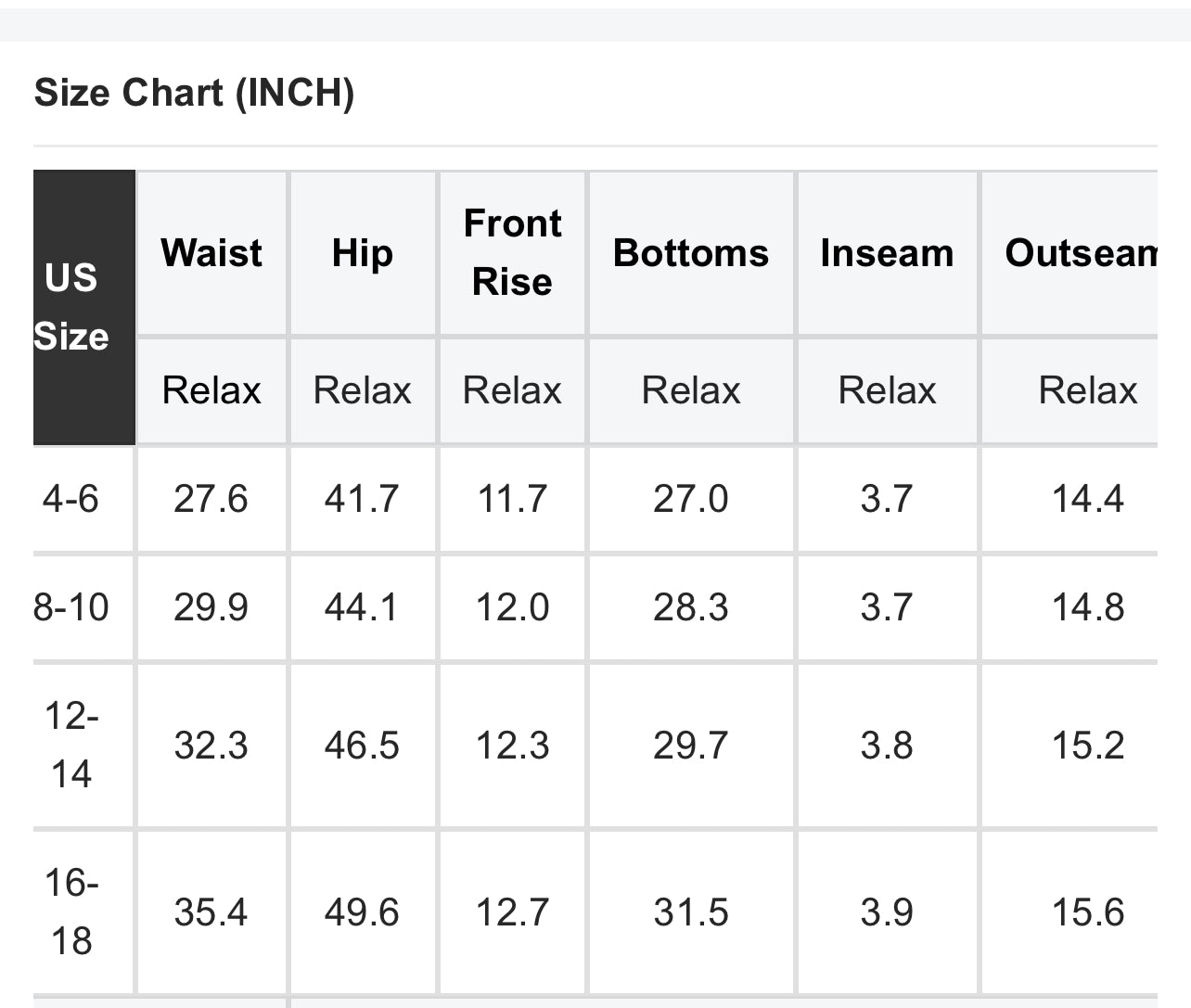Select inseam value 3.8
1191x1008 pixels.
pyautogui.click(x=887, y=745)
